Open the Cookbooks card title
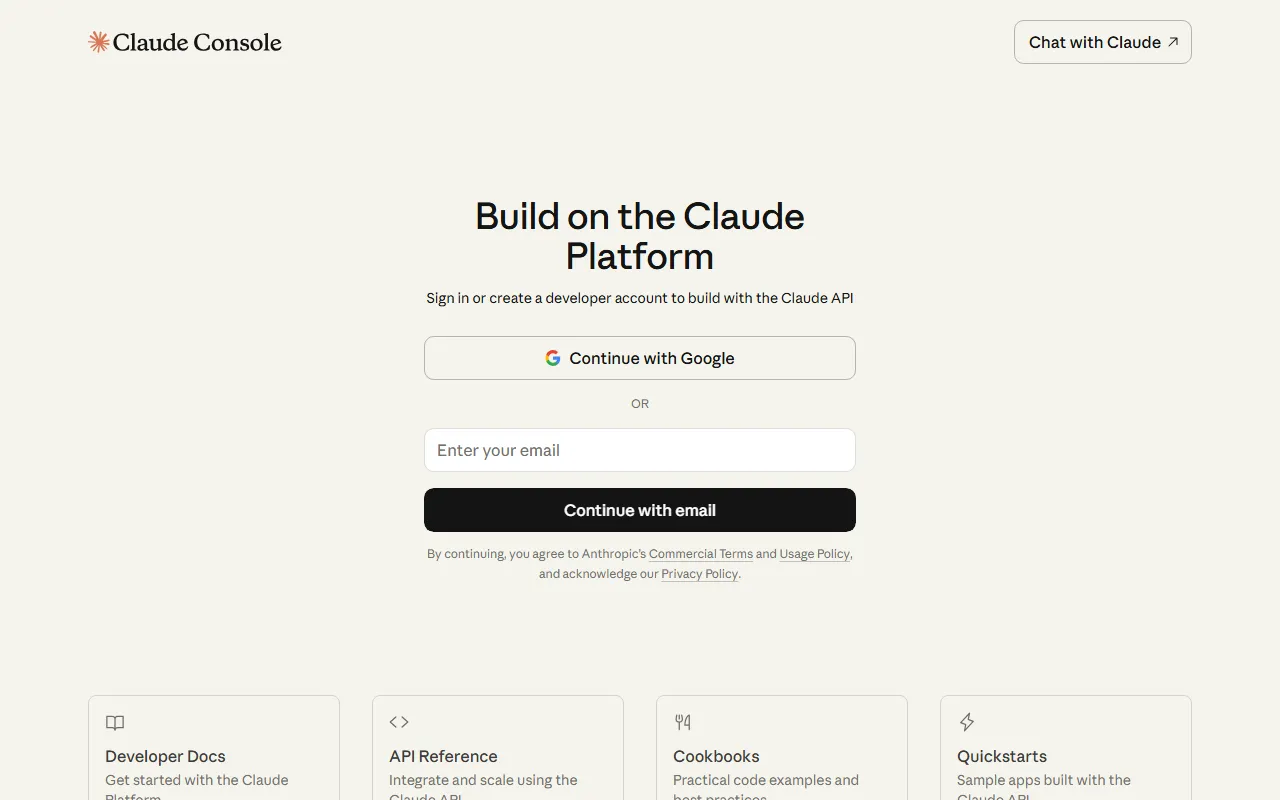Viewport: 1280px width, 800px height. pos(716,756)
